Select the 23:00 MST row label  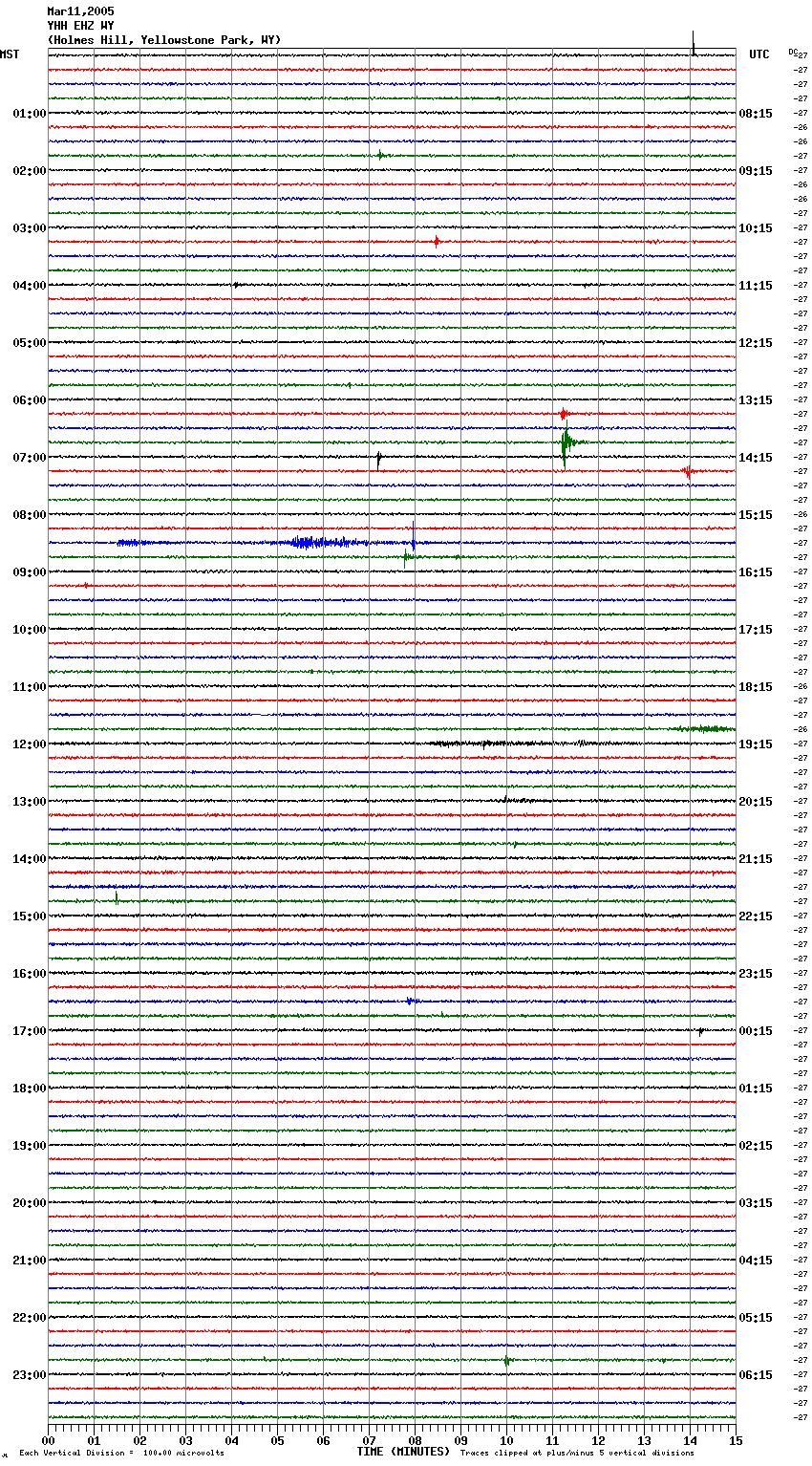[30, 1375]
